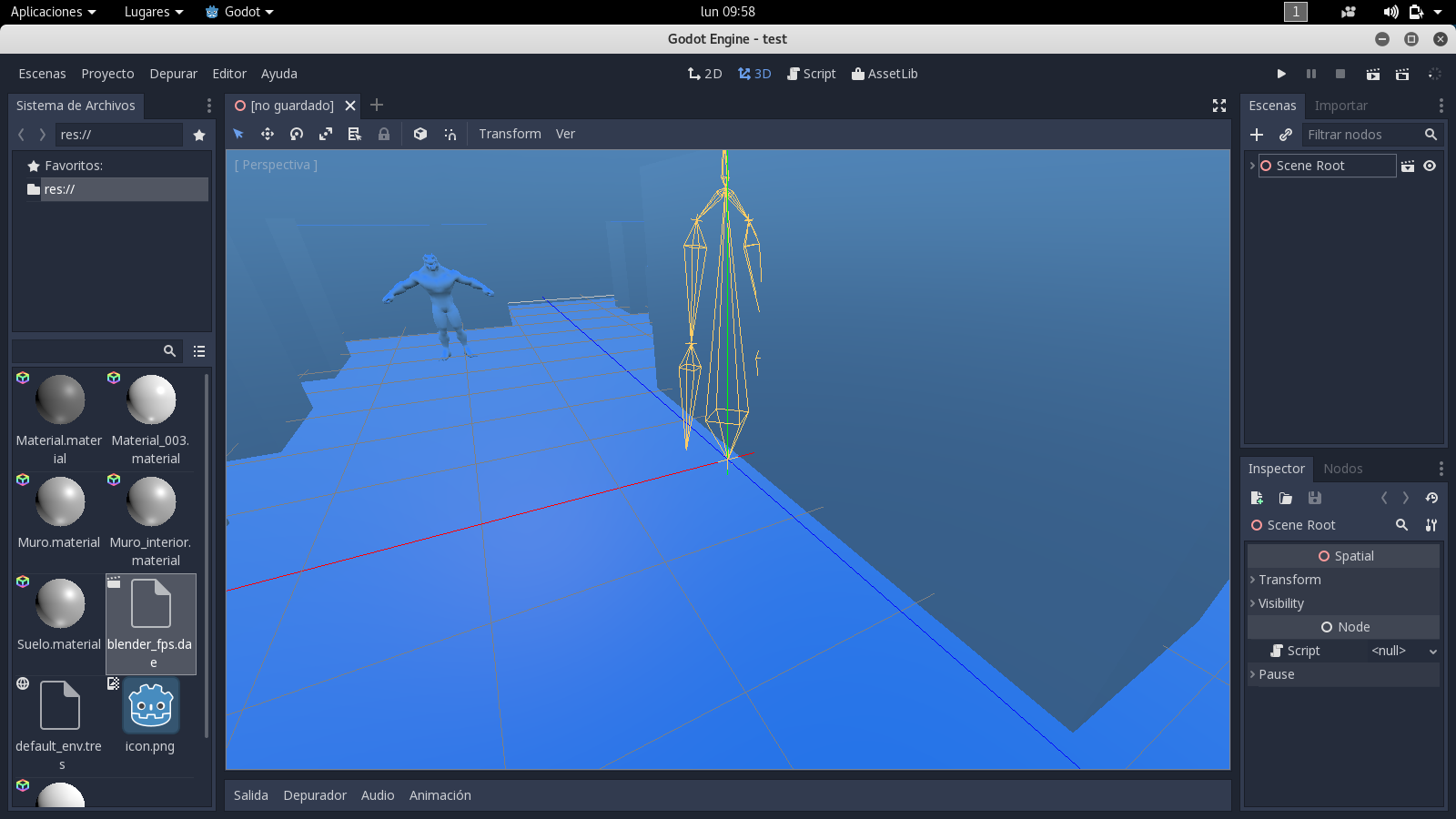The image size is (1456, 819).
Task: Open the Animación bottom panel
Action: click(x=440, y=795)
